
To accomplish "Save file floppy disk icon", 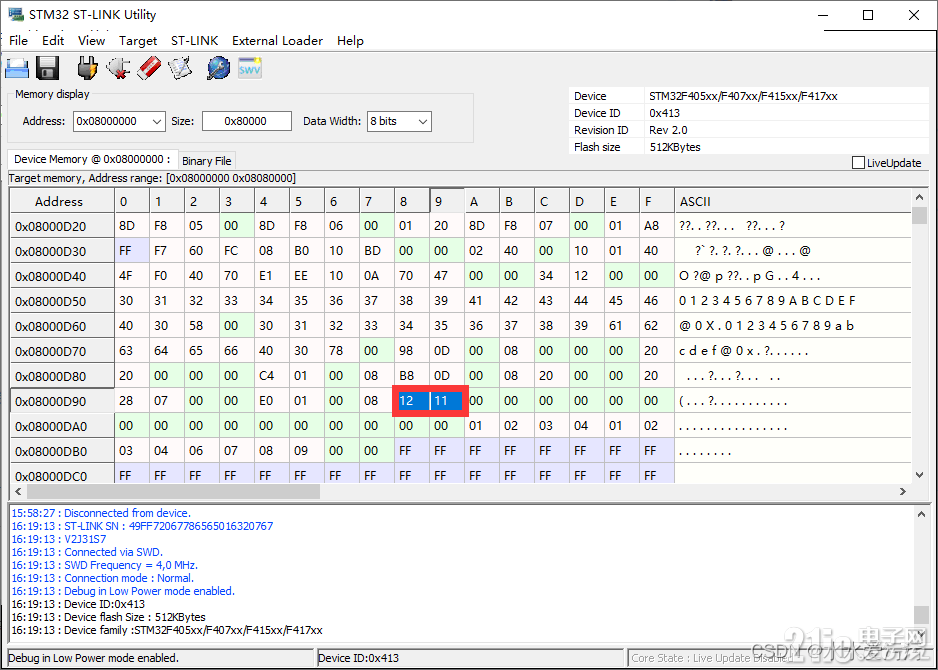I will click(x=48, y=68).
